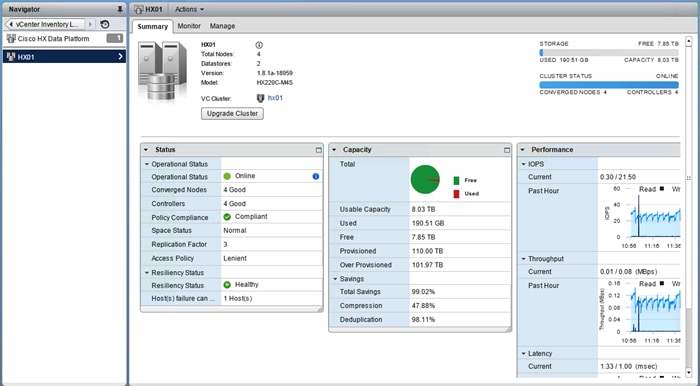Collapse the Latency section
The height and width of the screenshot is (386, 700).
524,353
